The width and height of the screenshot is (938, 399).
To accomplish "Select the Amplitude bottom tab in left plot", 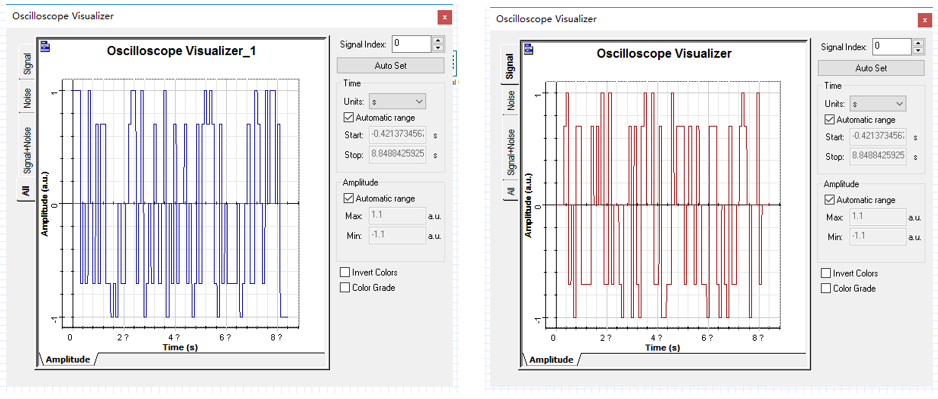I will 68,359.
